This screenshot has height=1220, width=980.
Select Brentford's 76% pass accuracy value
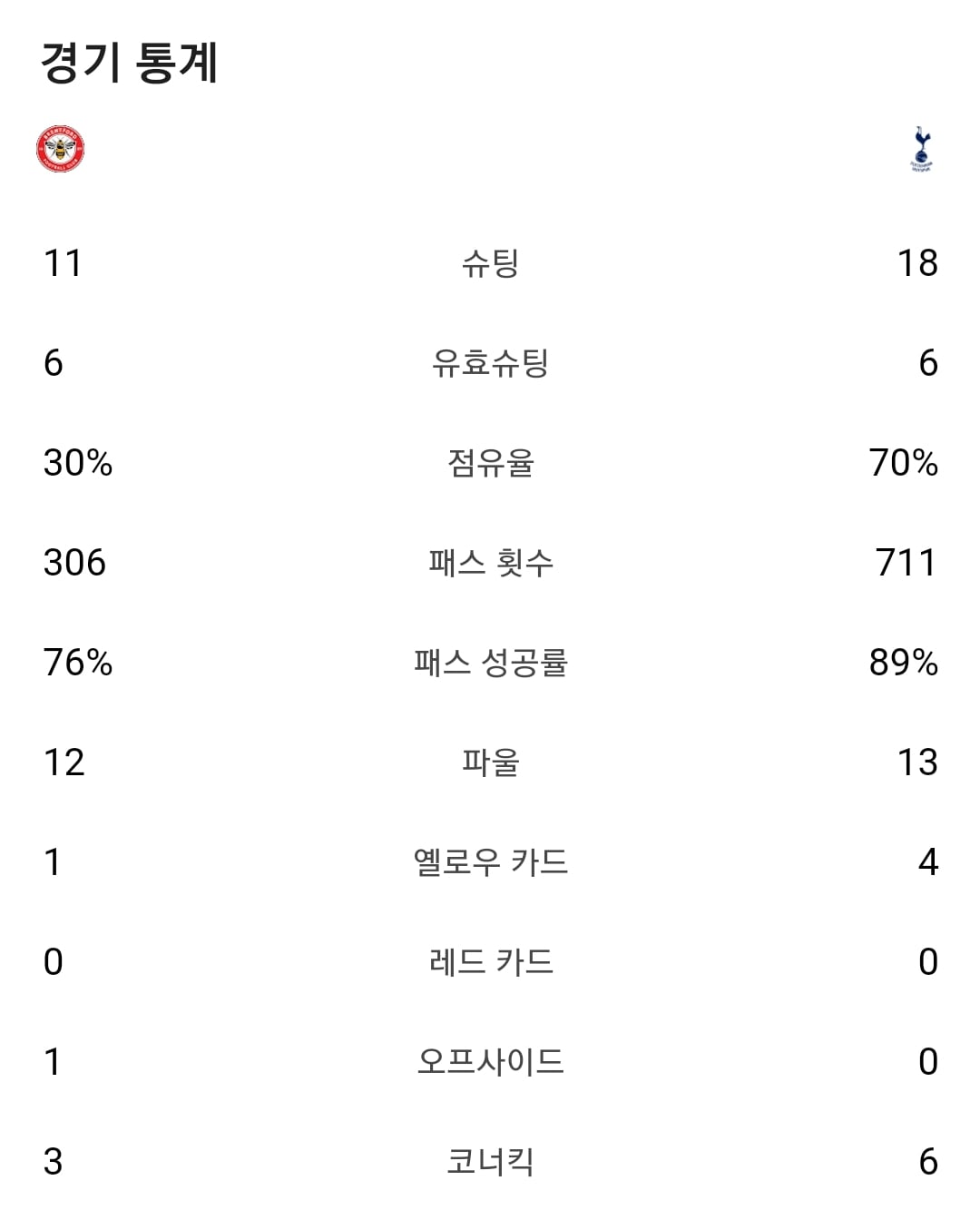(x=78, y=663)
